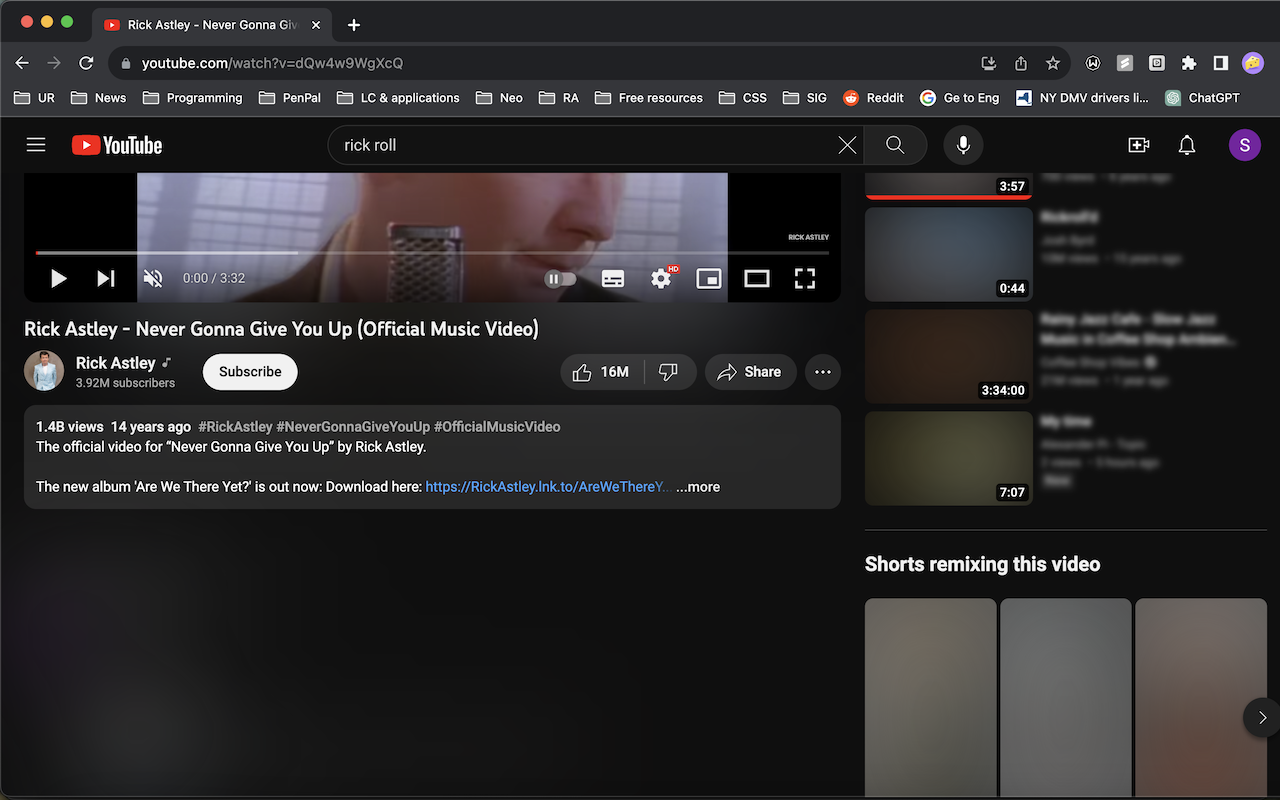Open the RA bookmarks folder

click(x=559, y=98)
